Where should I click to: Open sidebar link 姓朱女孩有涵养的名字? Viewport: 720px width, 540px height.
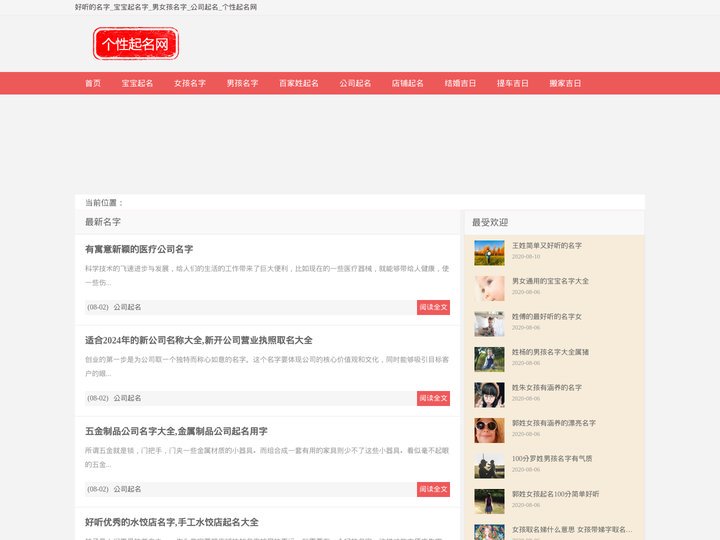tap(547, 388)
